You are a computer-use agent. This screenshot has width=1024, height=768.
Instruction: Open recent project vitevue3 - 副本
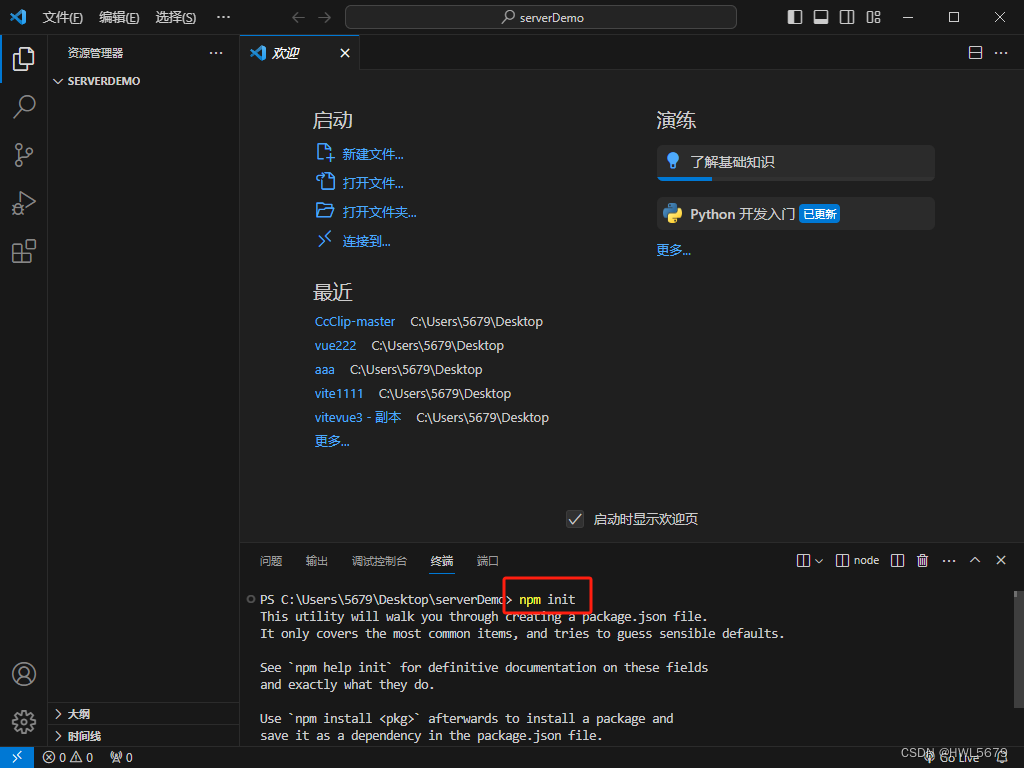point(358,417)
